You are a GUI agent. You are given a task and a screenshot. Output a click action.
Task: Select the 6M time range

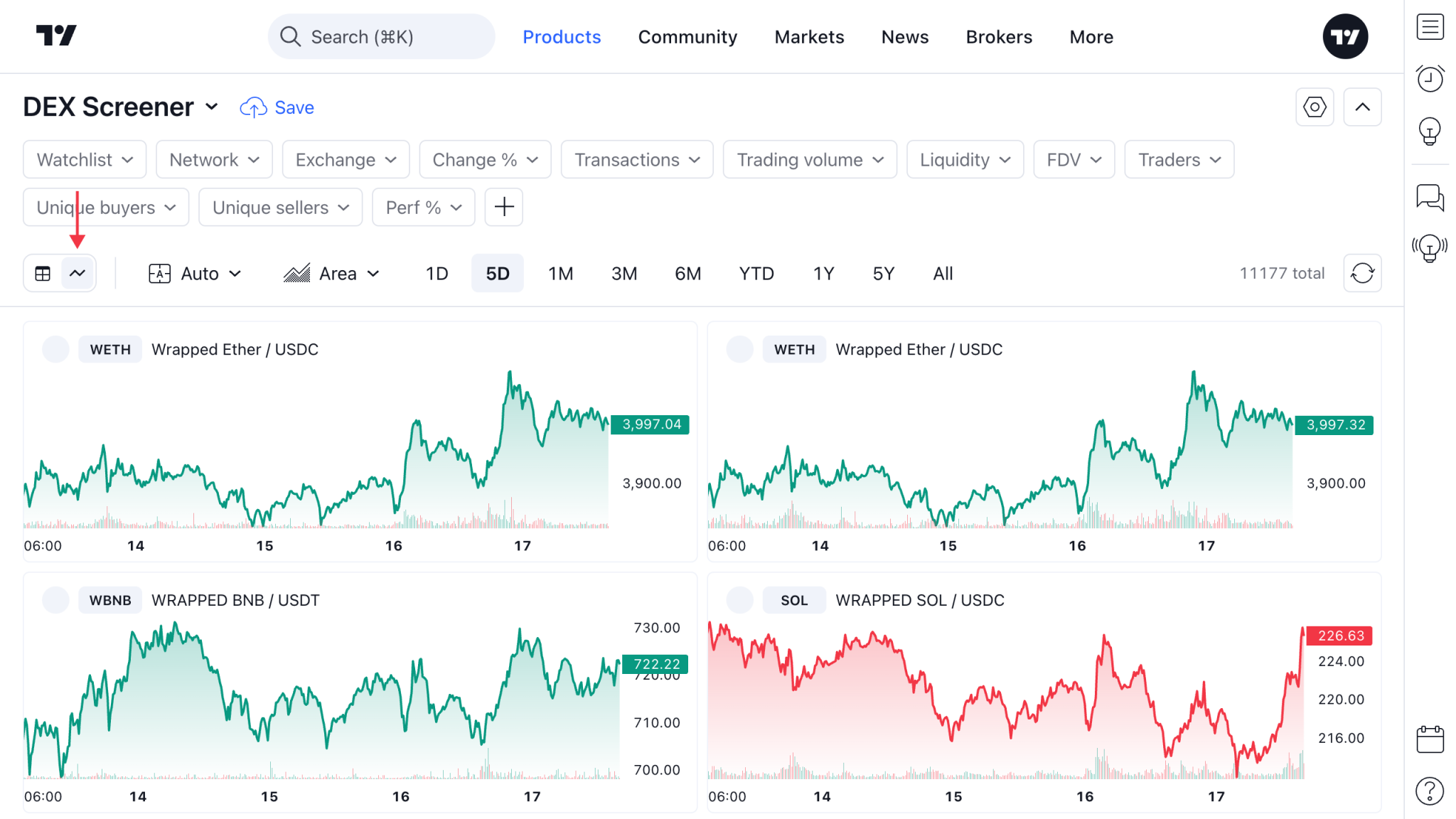click(x=687, y=273)
